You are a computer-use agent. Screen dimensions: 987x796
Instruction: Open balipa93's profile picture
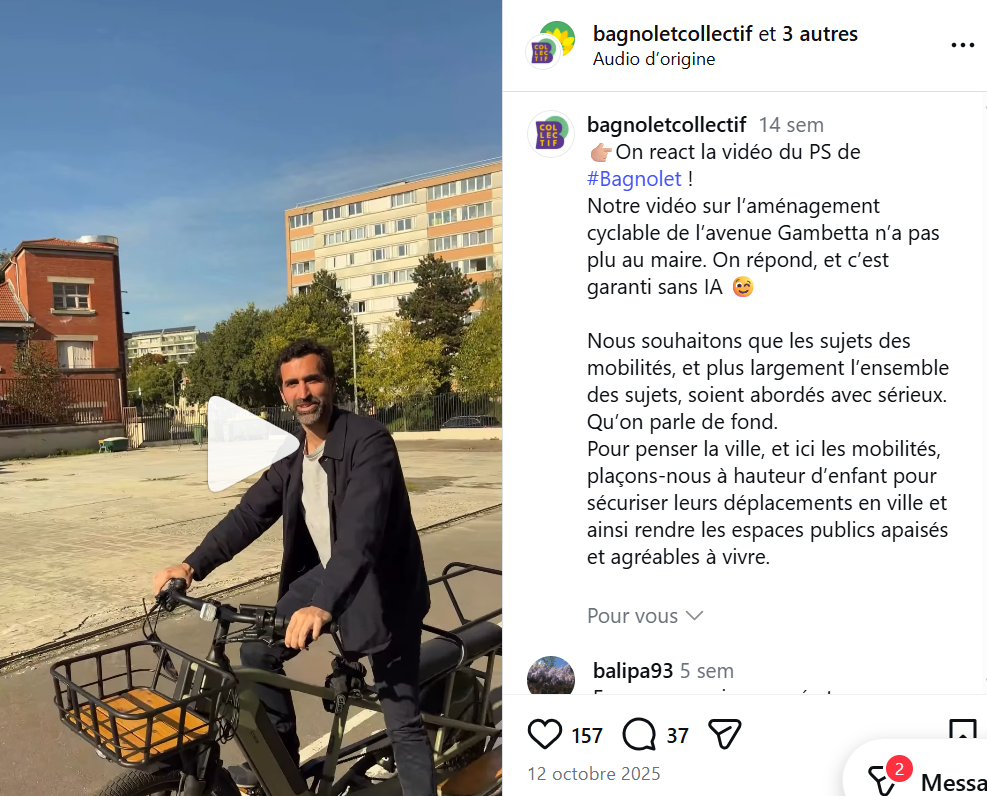[551, 675]
